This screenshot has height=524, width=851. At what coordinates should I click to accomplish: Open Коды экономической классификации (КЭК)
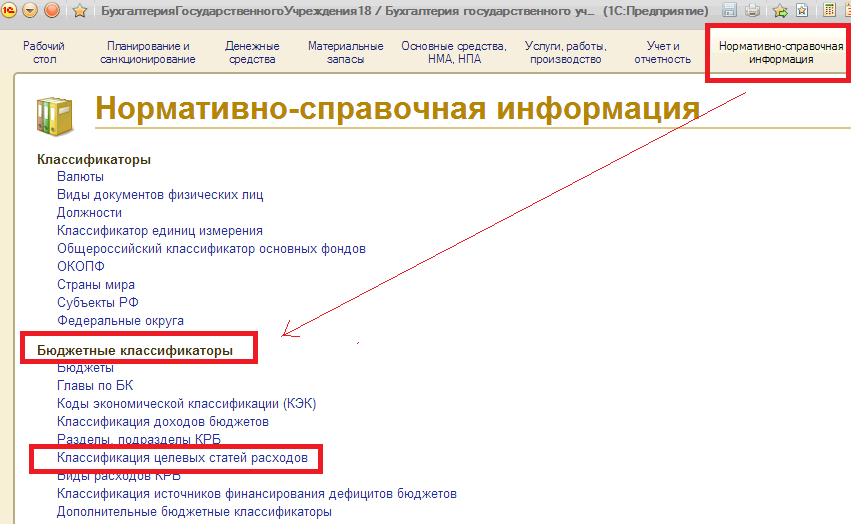pos(187,403)
